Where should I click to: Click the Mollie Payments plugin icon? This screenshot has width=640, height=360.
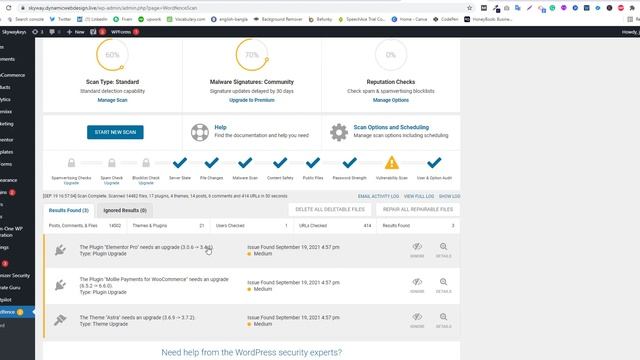60,285
